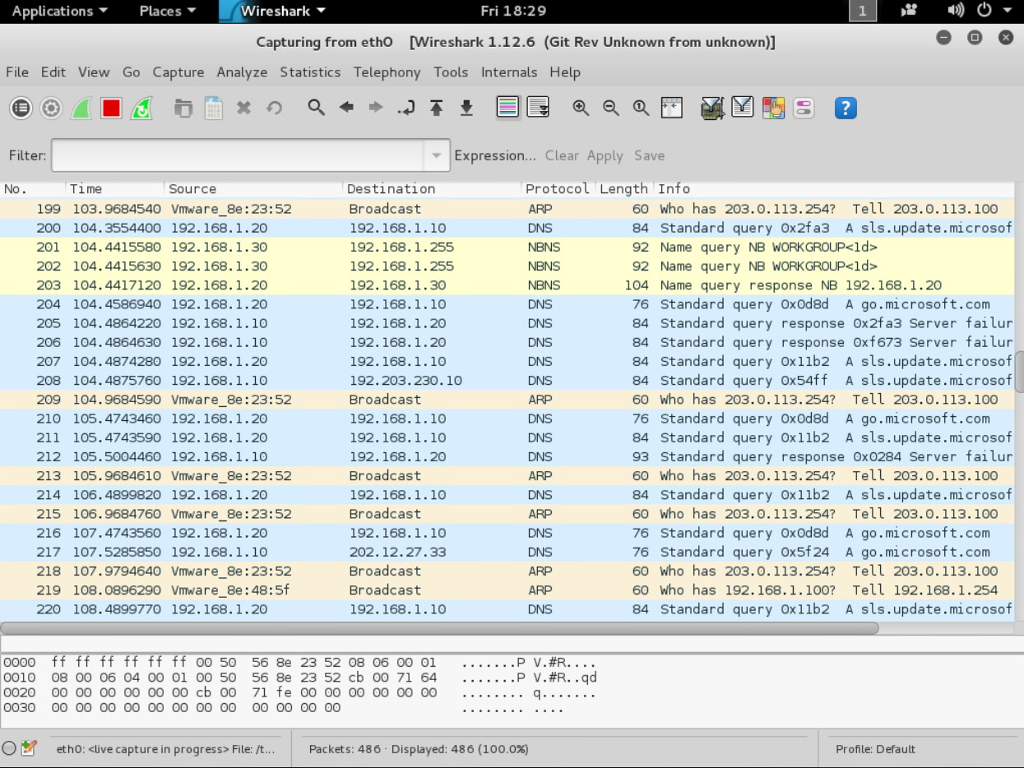Open Wireshark help via toolbar icon
This screenshot has height=768, width=1024.
pos(845,107)
